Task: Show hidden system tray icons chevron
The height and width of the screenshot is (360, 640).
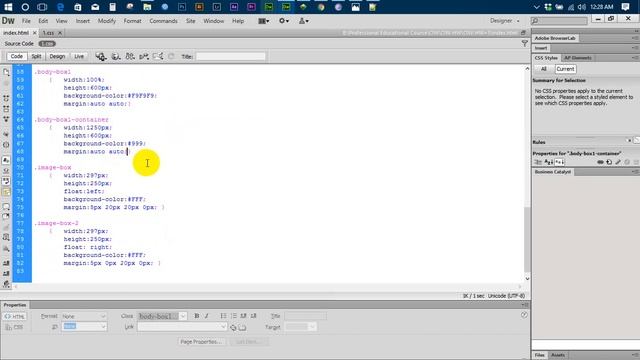Action: click(x=537, y=7)
